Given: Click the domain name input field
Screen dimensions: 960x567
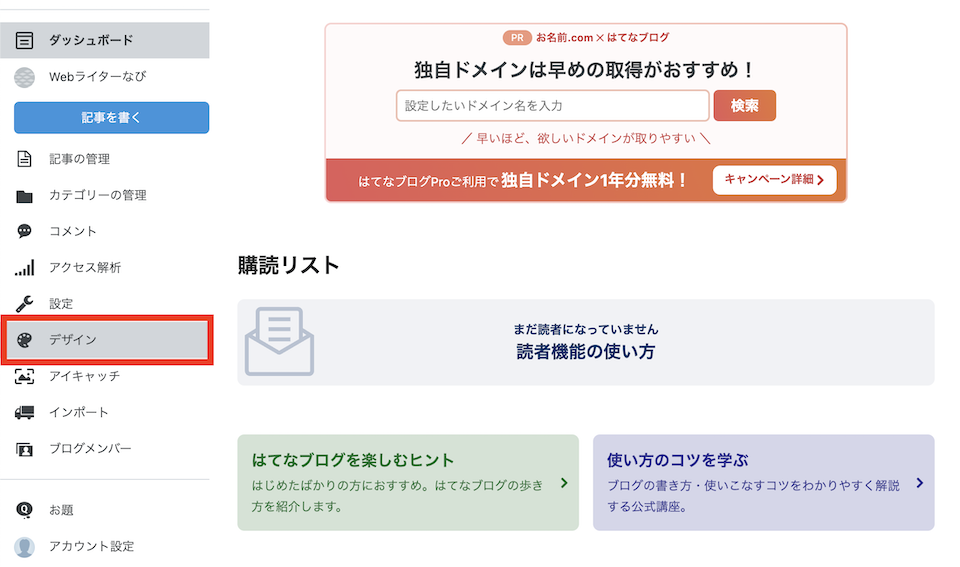Looking at the screenshot, I should (x=552, y=106).
